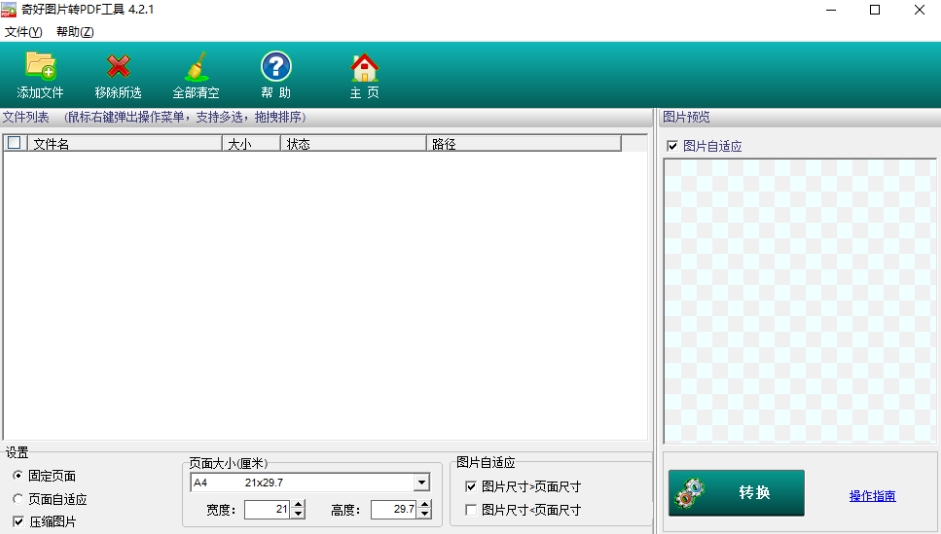Screen dimensions: 941x534
Task: Click the app icon in the title bar
Action: 11,10
